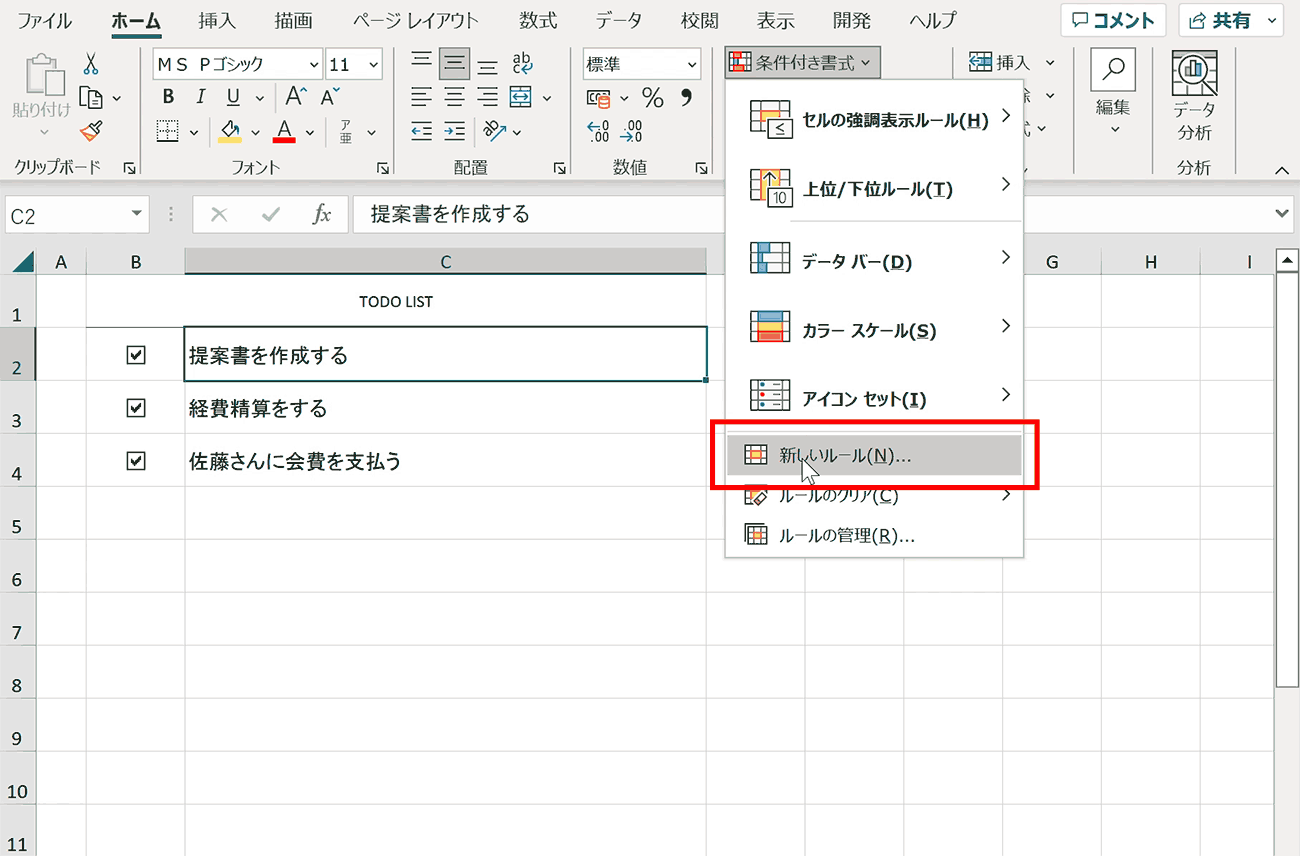Click the red font color A

pyautogui.click(x=285, y=131)
